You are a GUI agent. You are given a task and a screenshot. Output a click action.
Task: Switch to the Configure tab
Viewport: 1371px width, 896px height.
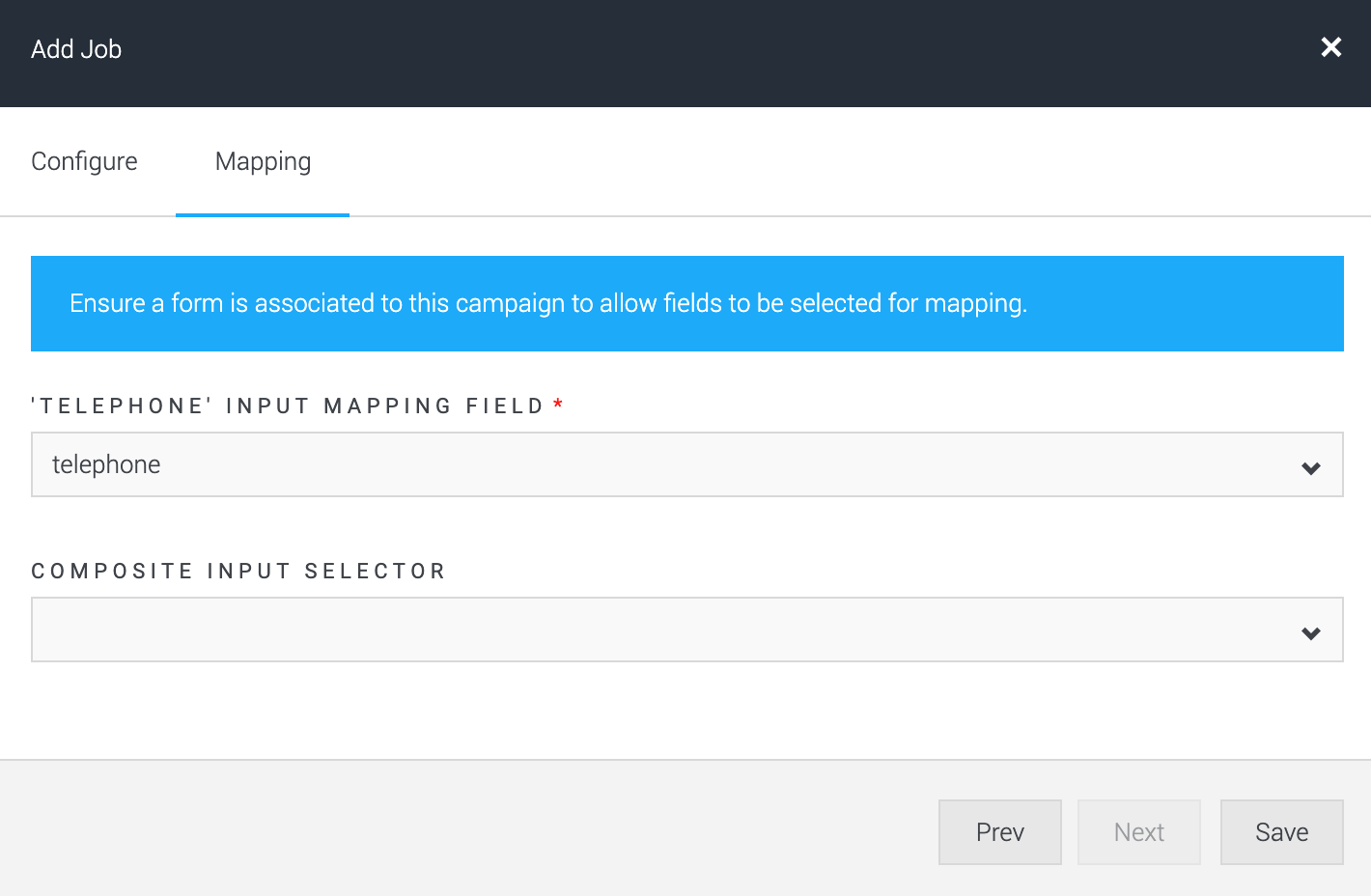[x=84, y=161]
